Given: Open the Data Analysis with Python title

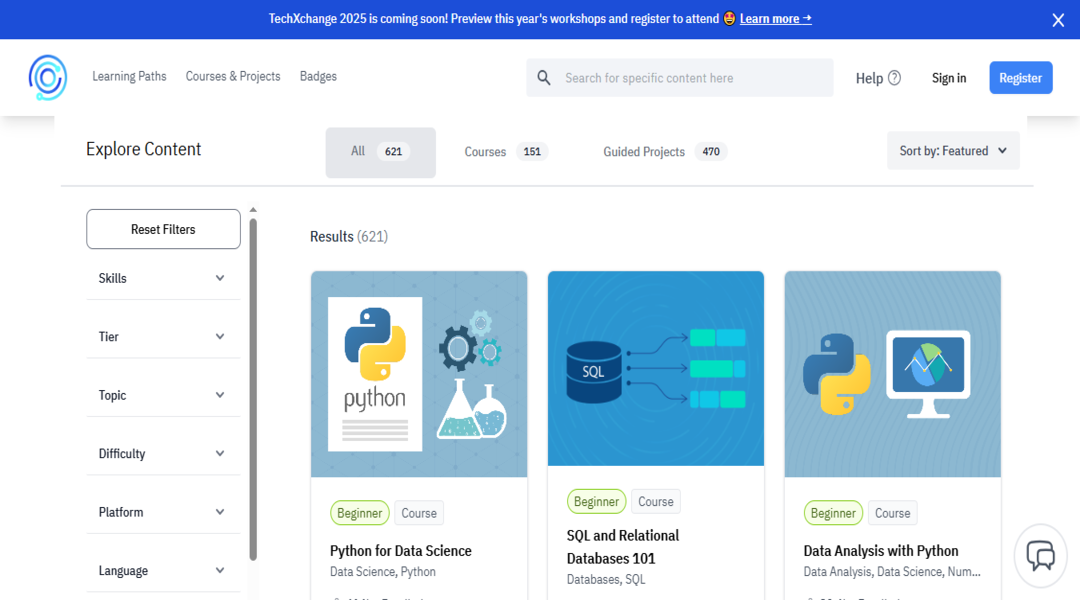Looking at the screenshot, I should [x=881, y=551].
